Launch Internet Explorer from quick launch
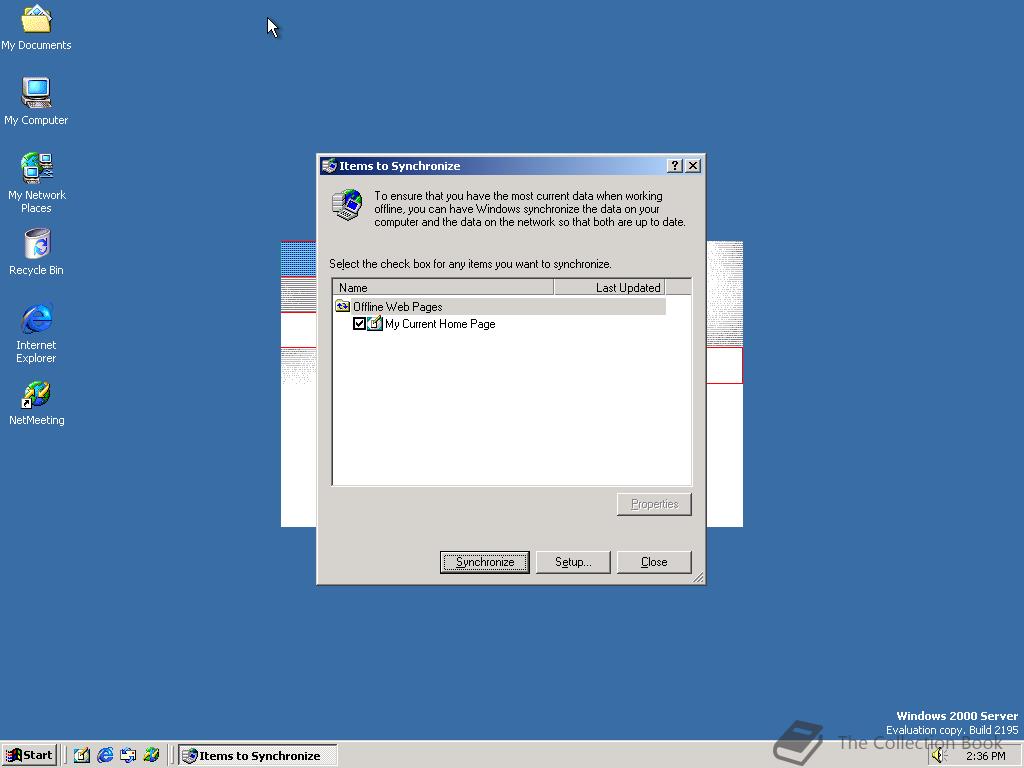Image resolution: width=1024 pixels, height=768 pixels. tap(105, 755)
